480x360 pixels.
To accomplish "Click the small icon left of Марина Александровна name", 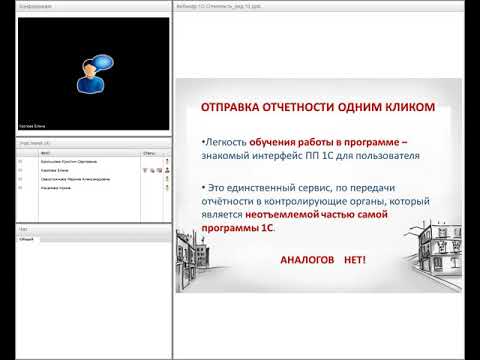I will pyautogui.click(x=20, y=179).
